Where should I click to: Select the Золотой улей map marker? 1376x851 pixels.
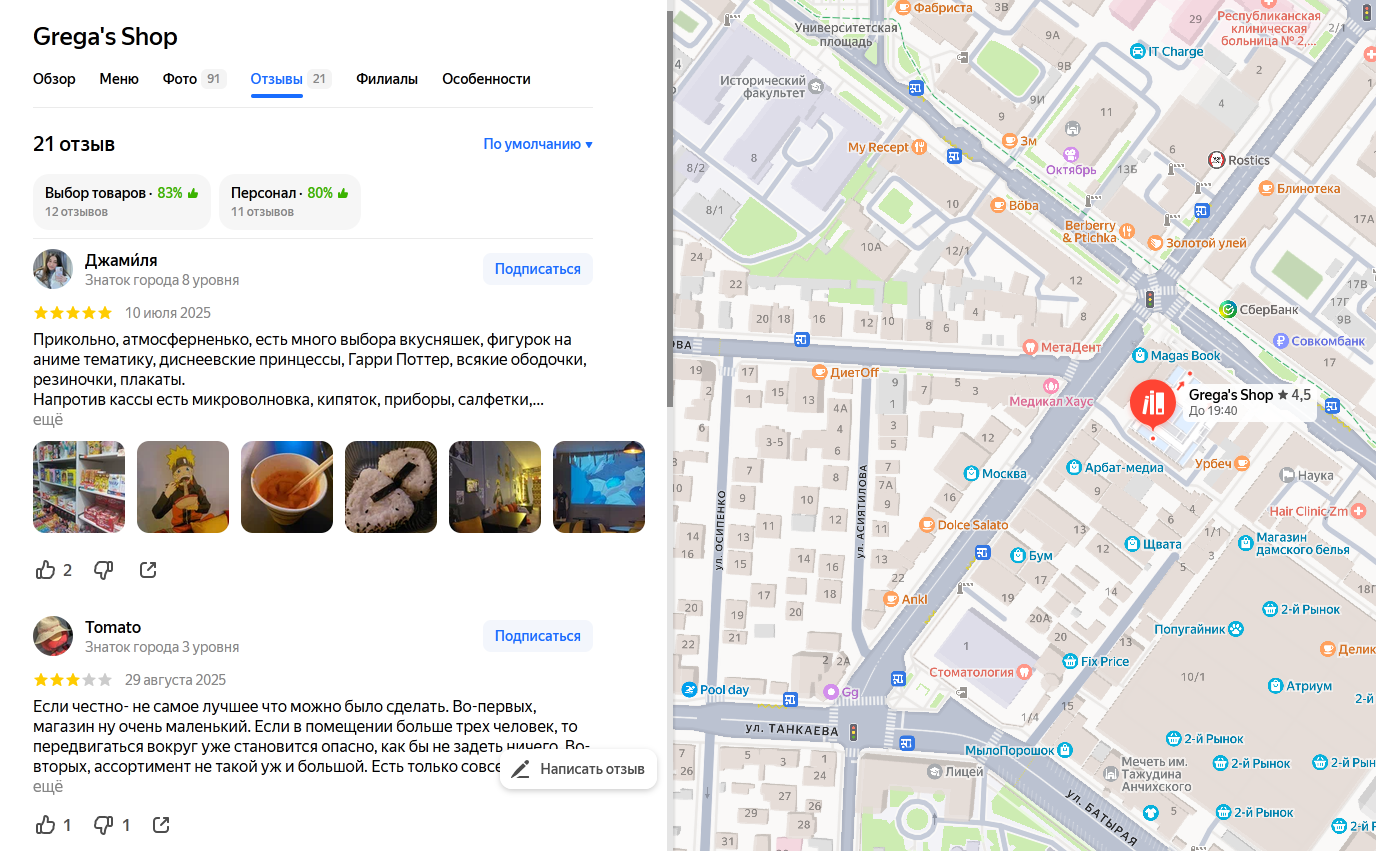pyautogui.click(x=1155, y=243)
